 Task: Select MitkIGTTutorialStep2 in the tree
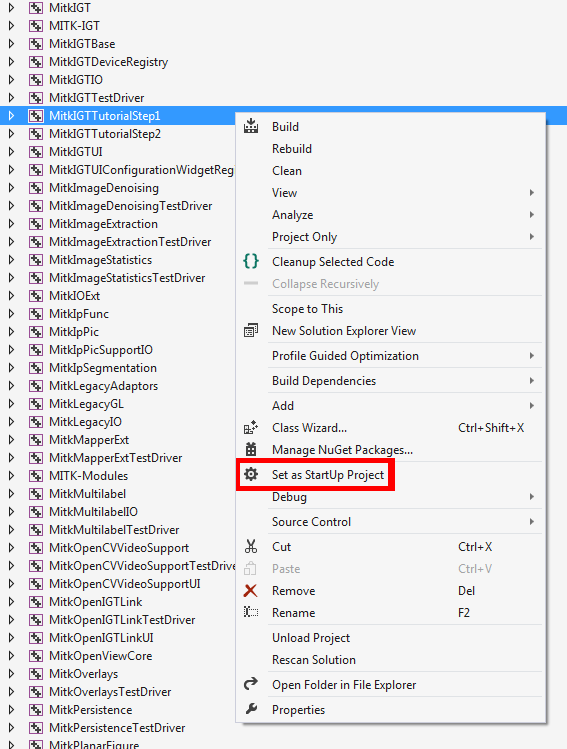pos(105,134)
